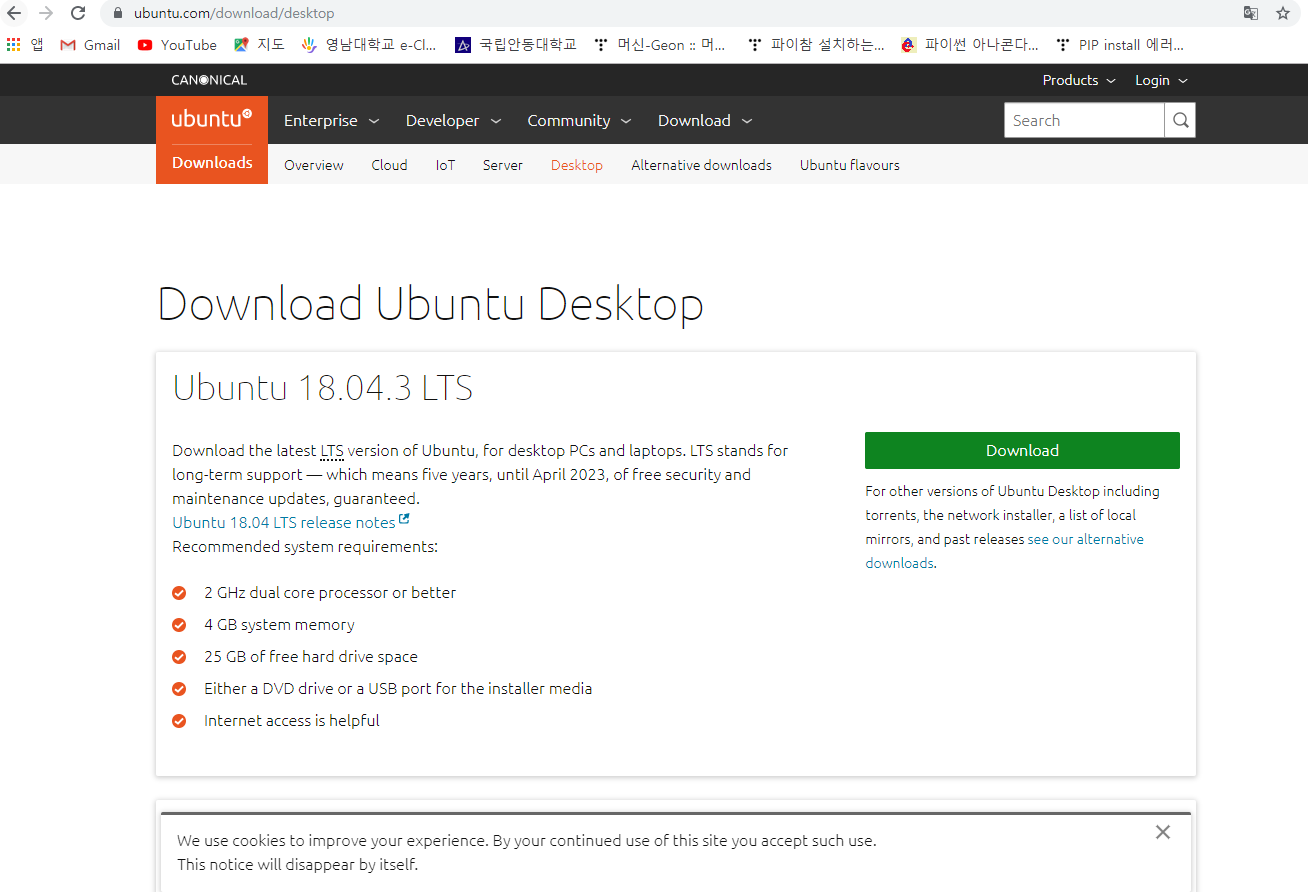Open the Download menu
This screenshot has height=892, width=1308.
(x=705, y=120)
